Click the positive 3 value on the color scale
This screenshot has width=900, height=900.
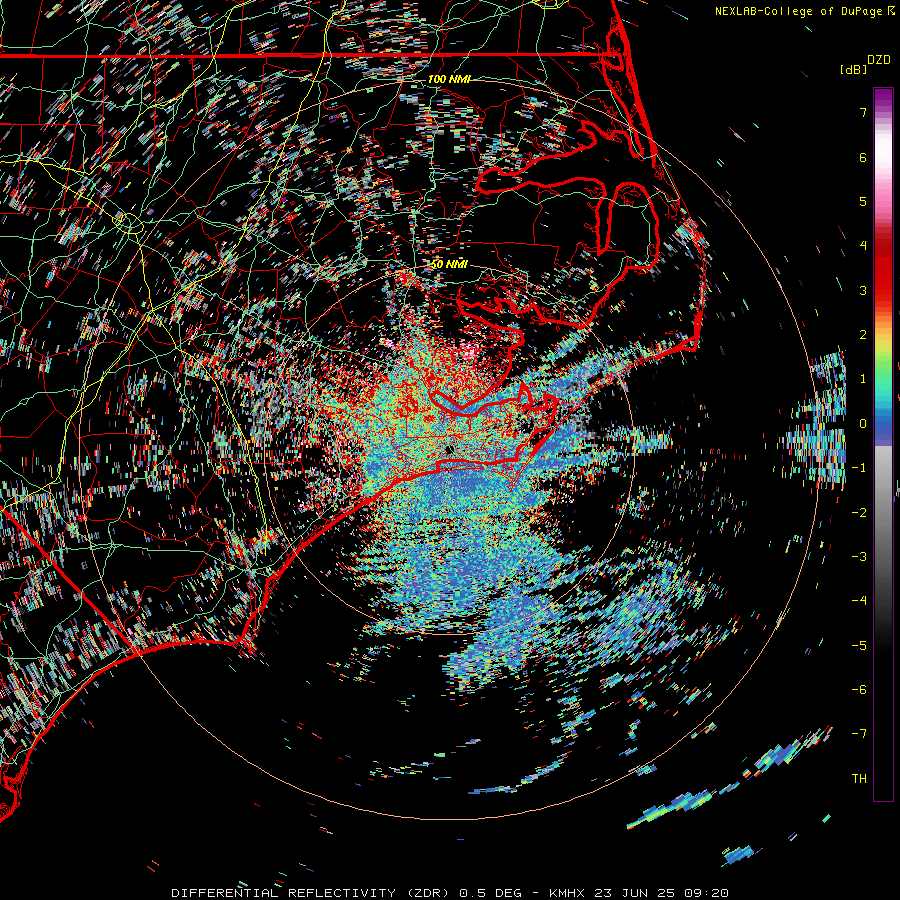point(863,290)
